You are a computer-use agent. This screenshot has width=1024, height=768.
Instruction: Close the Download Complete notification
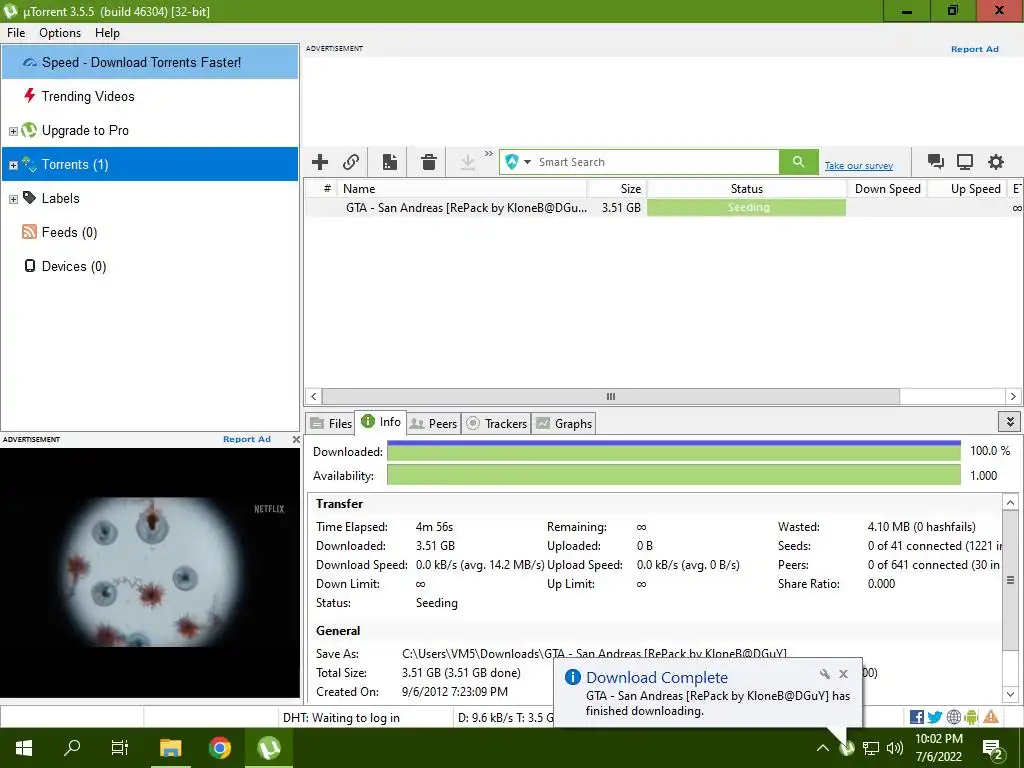point(843,674)
